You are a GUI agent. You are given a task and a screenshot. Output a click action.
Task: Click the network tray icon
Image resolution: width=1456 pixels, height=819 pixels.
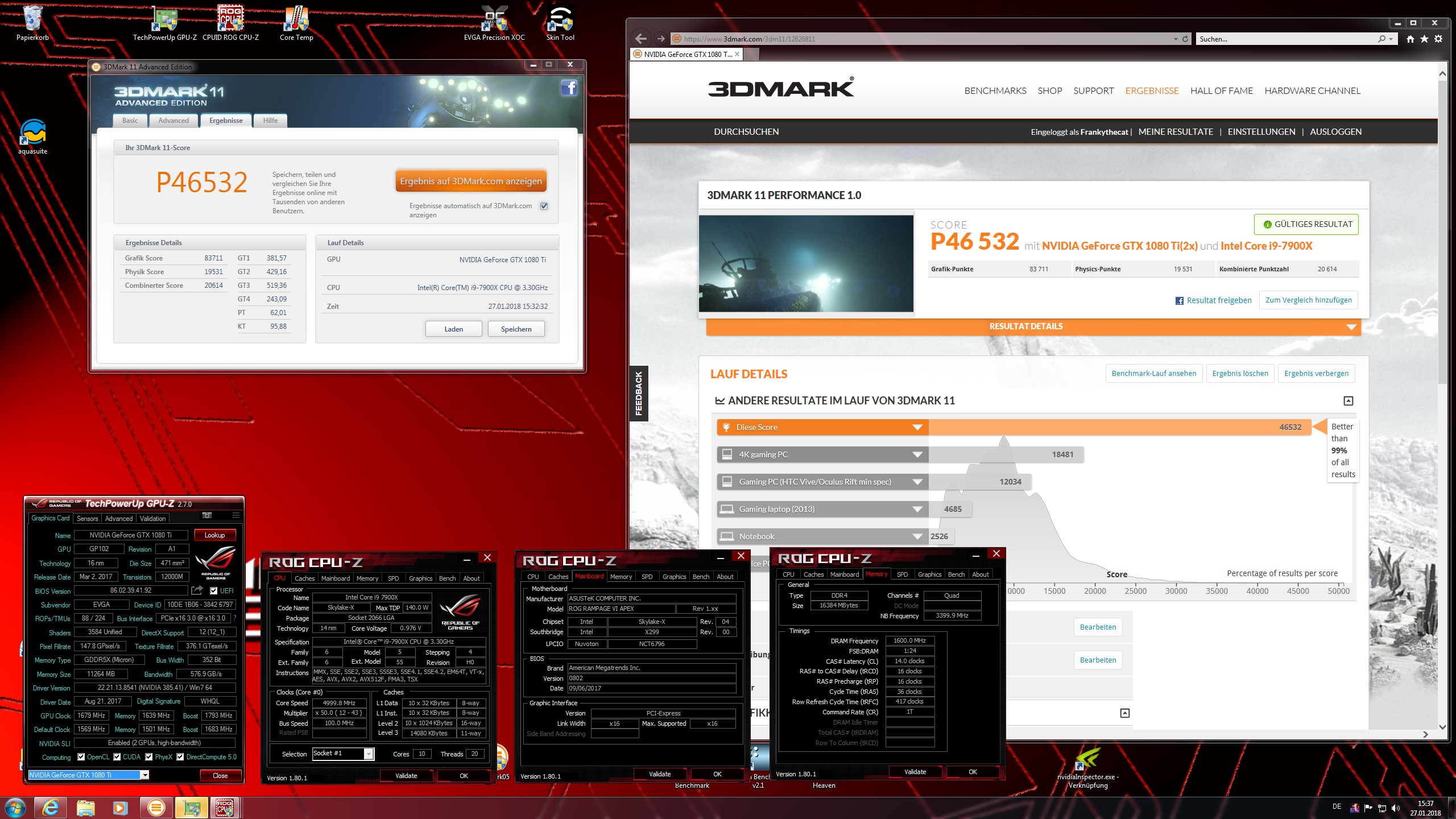[x=1381, y=808]
